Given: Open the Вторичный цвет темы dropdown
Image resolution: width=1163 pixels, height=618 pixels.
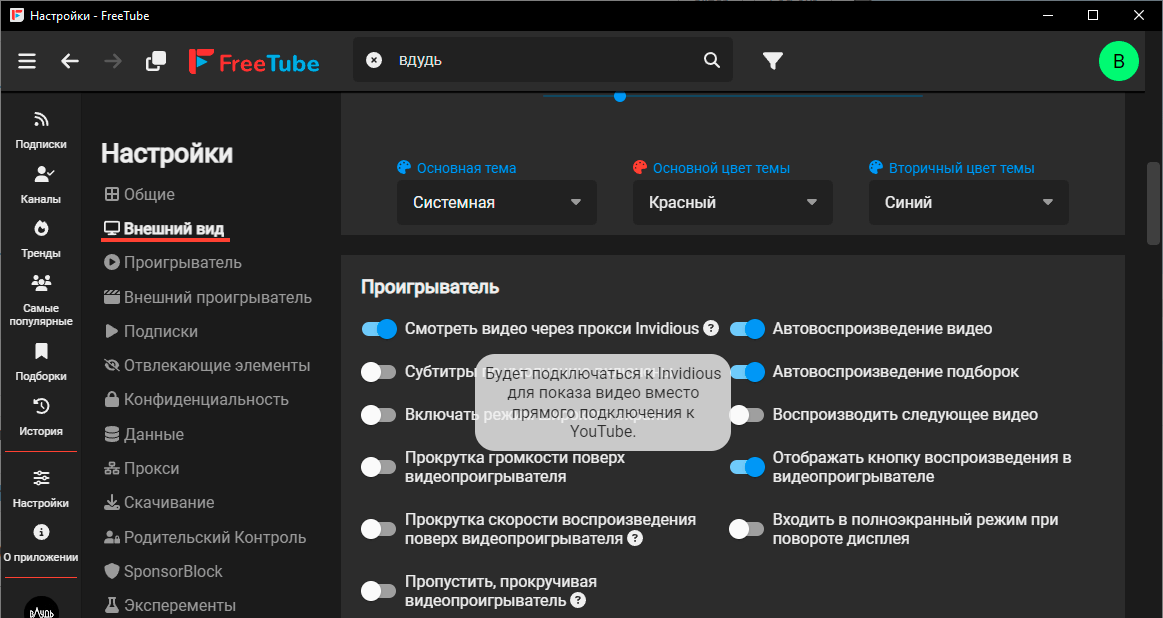Looking at the screenshot, I should (x=967, y=202).
